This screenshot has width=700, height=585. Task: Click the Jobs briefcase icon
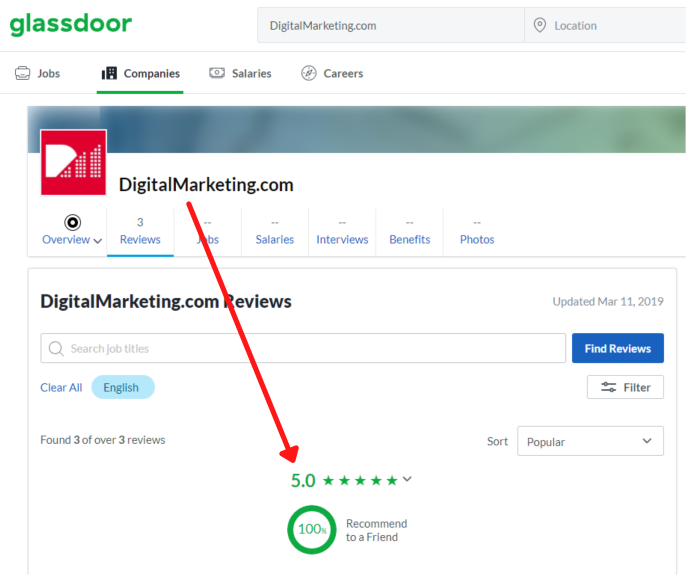tap(23, 73)
